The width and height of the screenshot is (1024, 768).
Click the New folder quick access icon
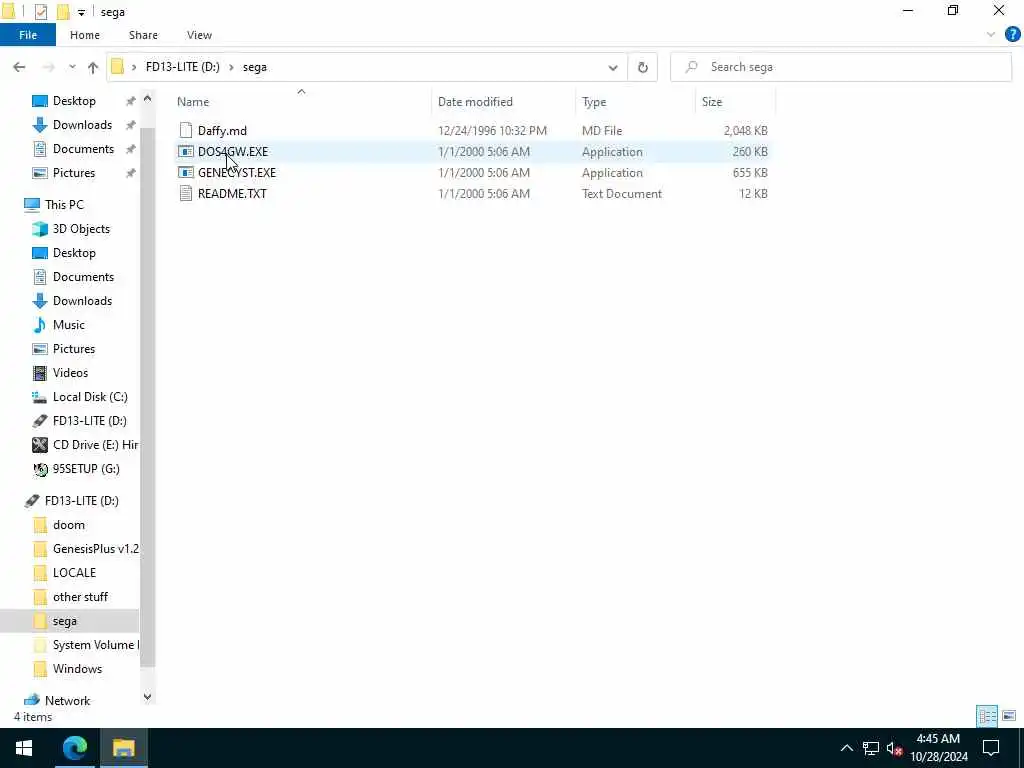(63, 12)
